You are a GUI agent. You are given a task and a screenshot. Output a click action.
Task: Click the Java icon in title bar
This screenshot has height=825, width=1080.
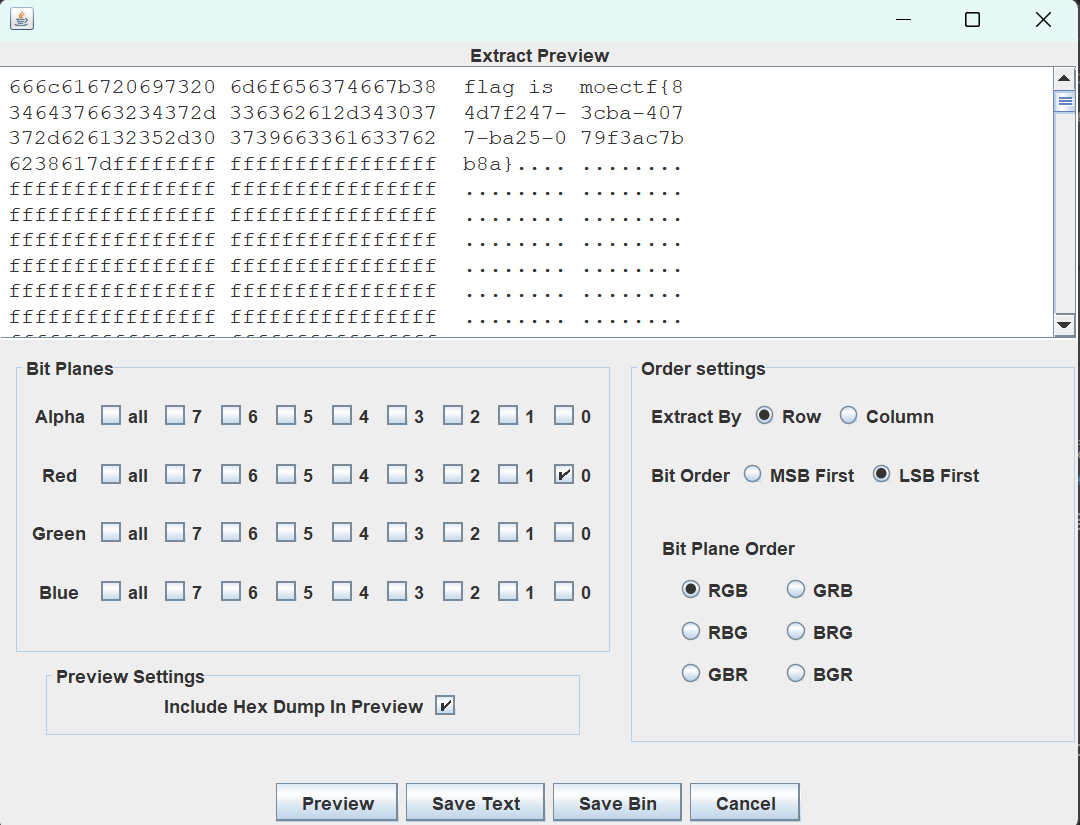(22, 19)
